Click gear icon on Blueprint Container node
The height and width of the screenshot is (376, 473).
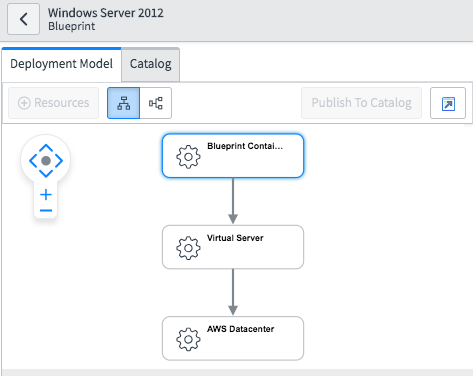click(x=188, y=157)
